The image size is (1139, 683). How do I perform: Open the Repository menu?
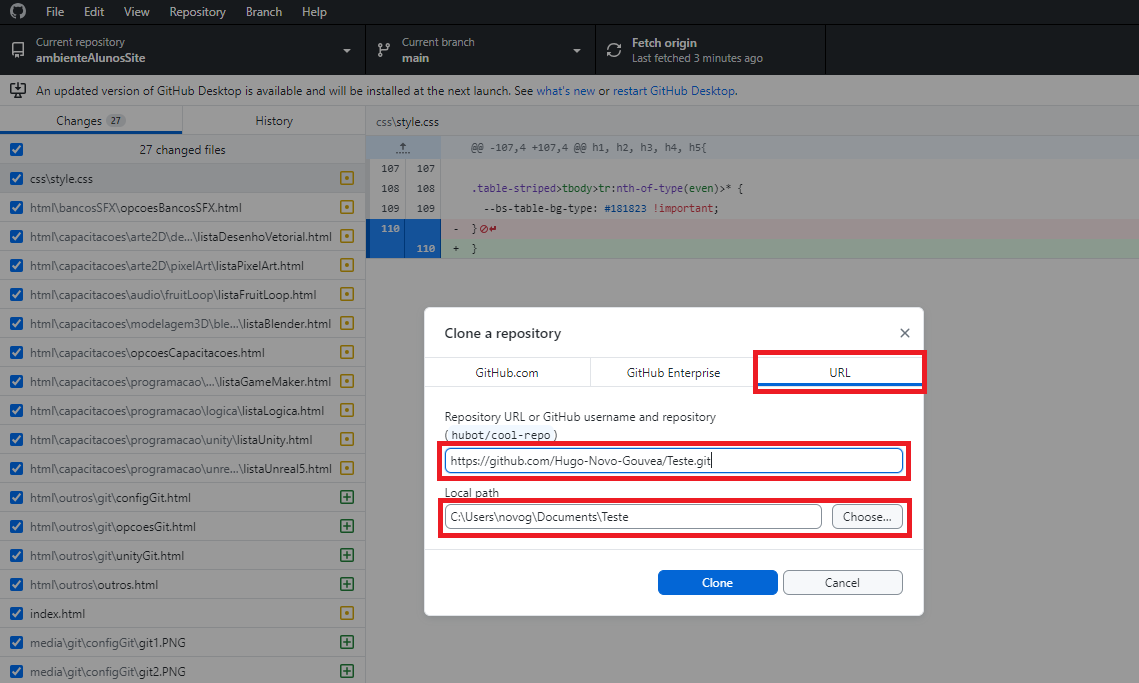tap(197, 12)
